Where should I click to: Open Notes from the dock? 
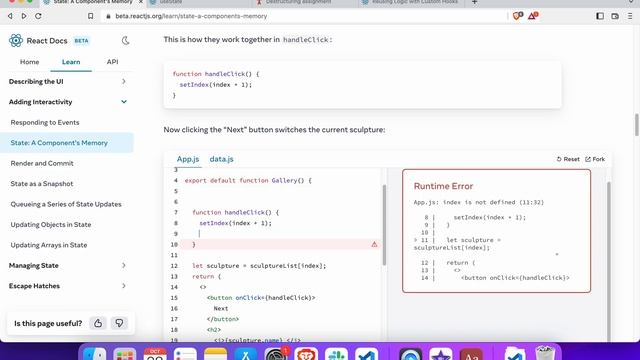(216, 354)
